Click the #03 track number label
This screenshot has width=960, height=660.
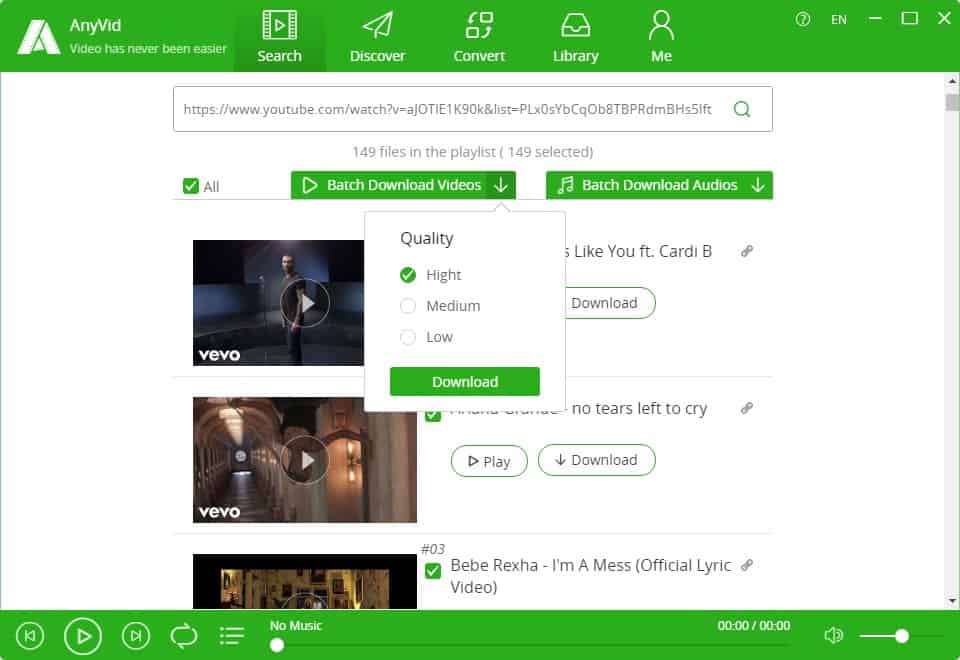point(433,549)
